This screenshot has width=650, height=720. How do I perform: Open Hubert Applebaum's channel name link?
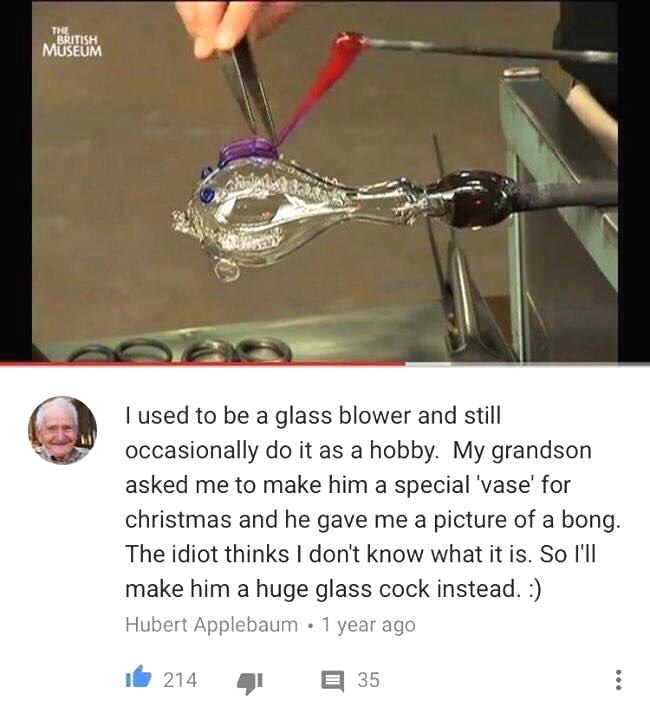pyautogui.click(x=211, y=624)
